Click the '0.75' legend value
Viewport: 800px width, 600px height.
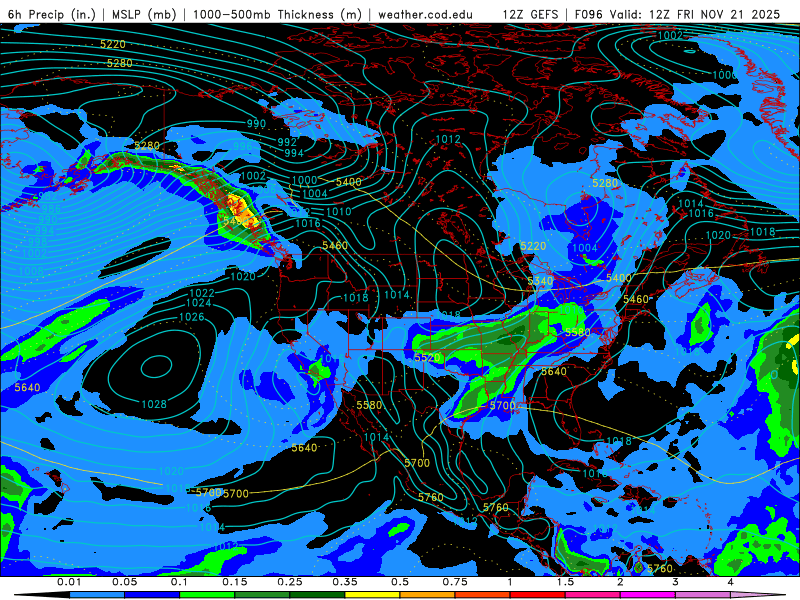(x=455, y=582)
